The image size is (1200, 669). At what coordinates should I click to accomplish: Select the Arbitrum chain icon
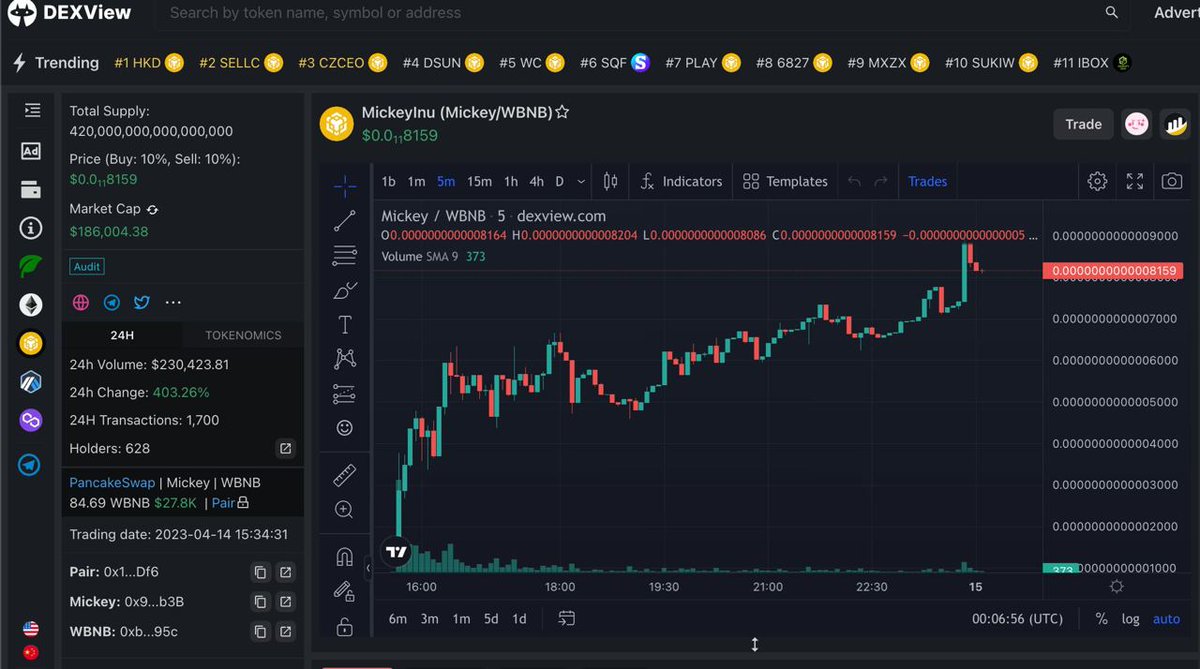click(31, 382)
